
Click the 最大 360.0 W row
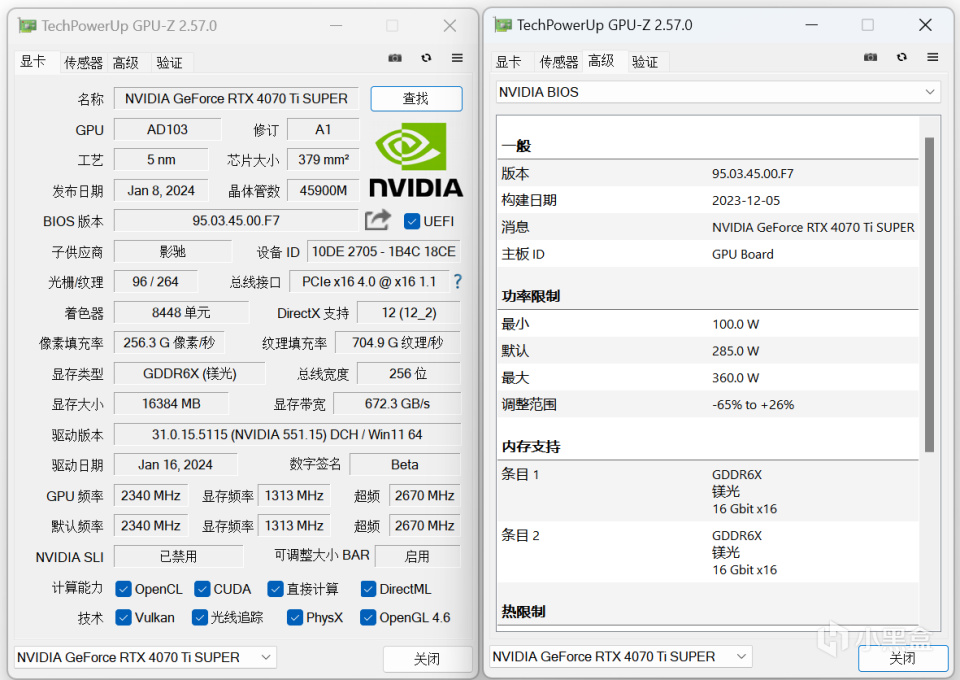(708, 378)
